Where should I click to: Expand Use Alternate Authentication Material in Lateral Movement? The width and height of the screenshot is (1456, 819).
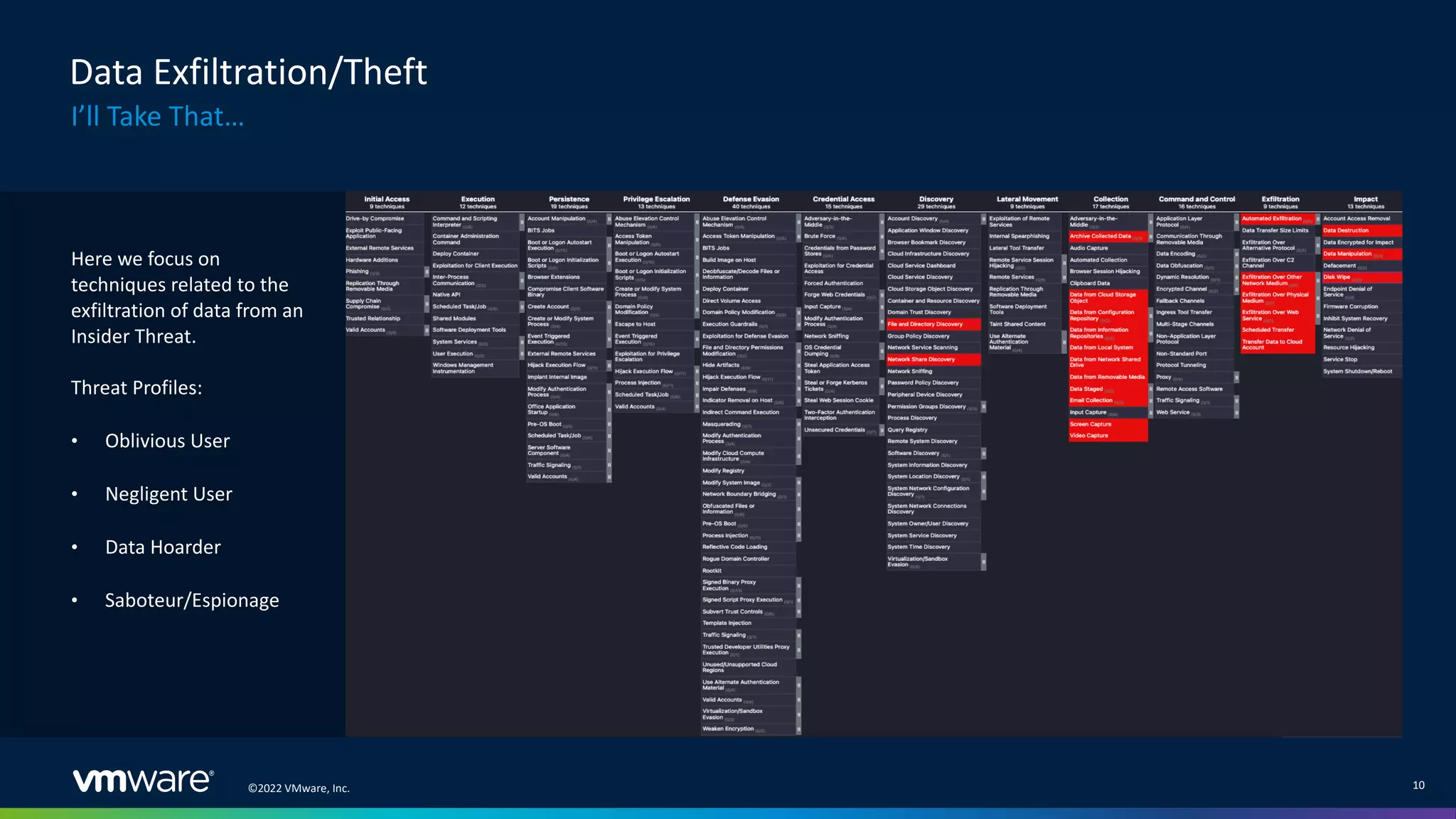[1064, 342]
